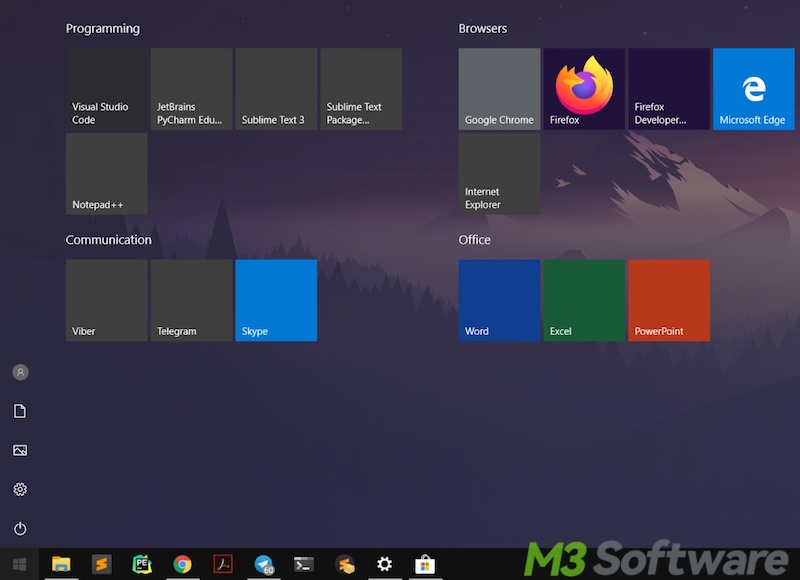
Task: Open Microsoft Store from the taskbar
Action: click(425, 564)
